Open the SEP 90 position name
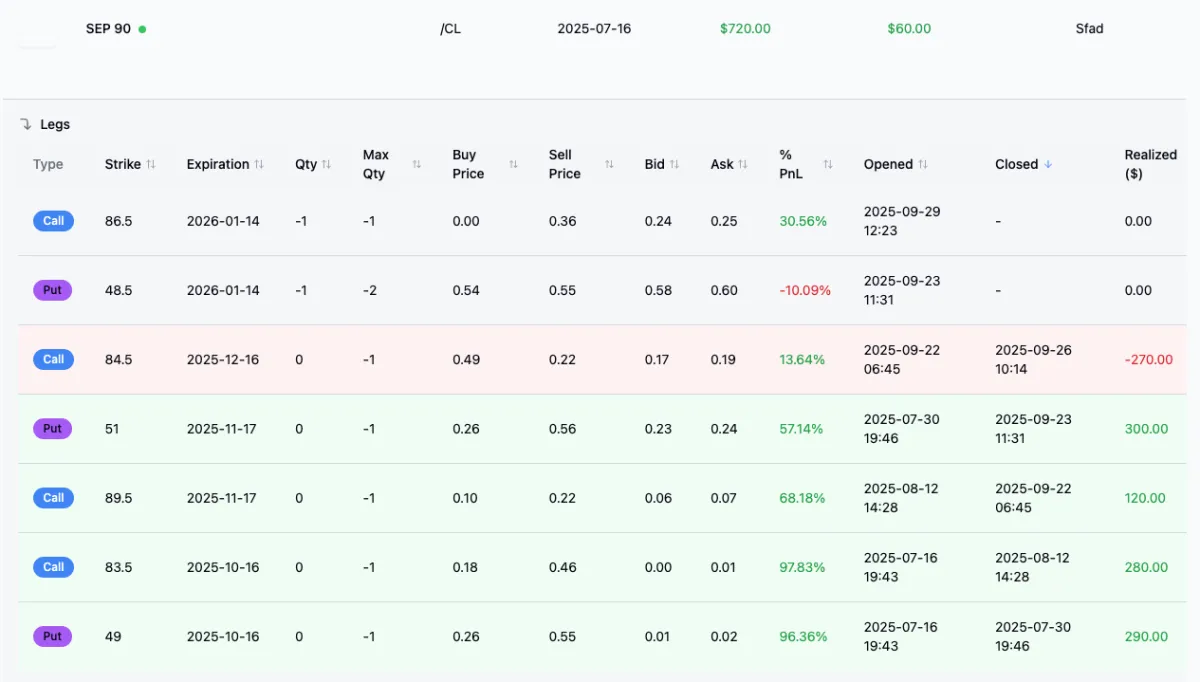 pyautogui.click(x=108, y=29)
